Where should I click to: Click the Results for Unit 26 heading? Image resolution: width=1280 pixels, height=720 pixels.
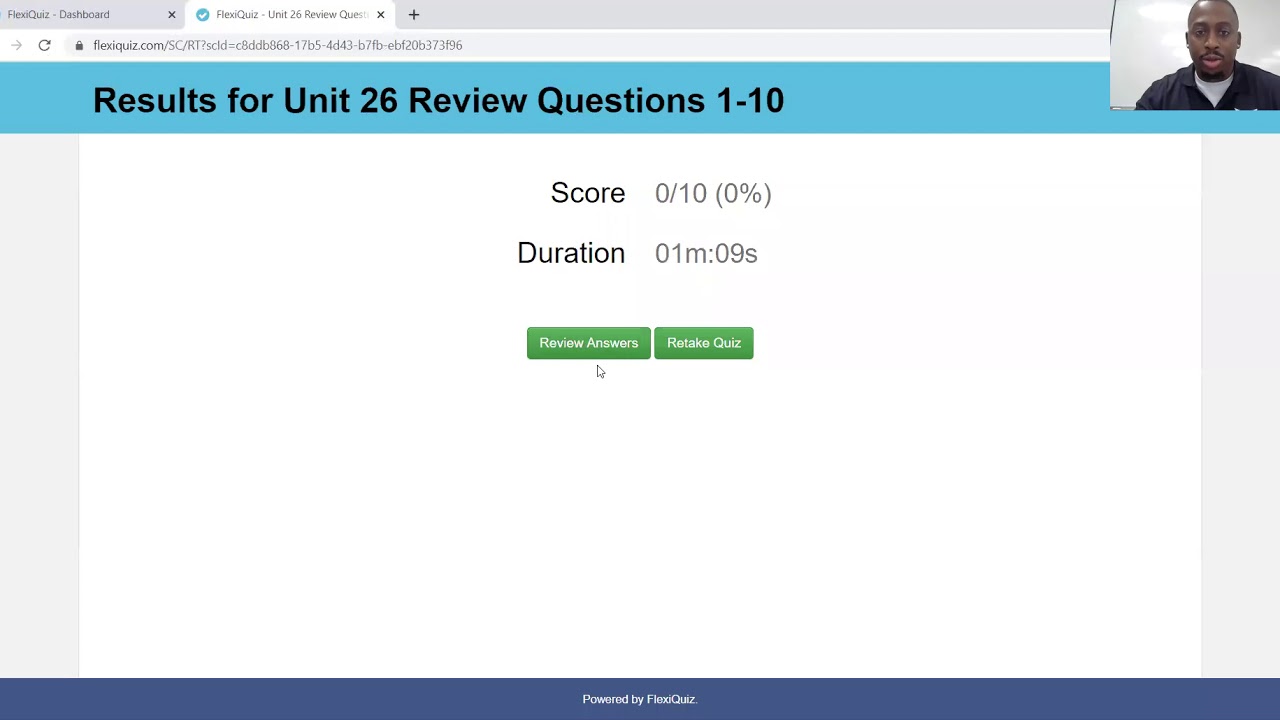click(438, 100)
